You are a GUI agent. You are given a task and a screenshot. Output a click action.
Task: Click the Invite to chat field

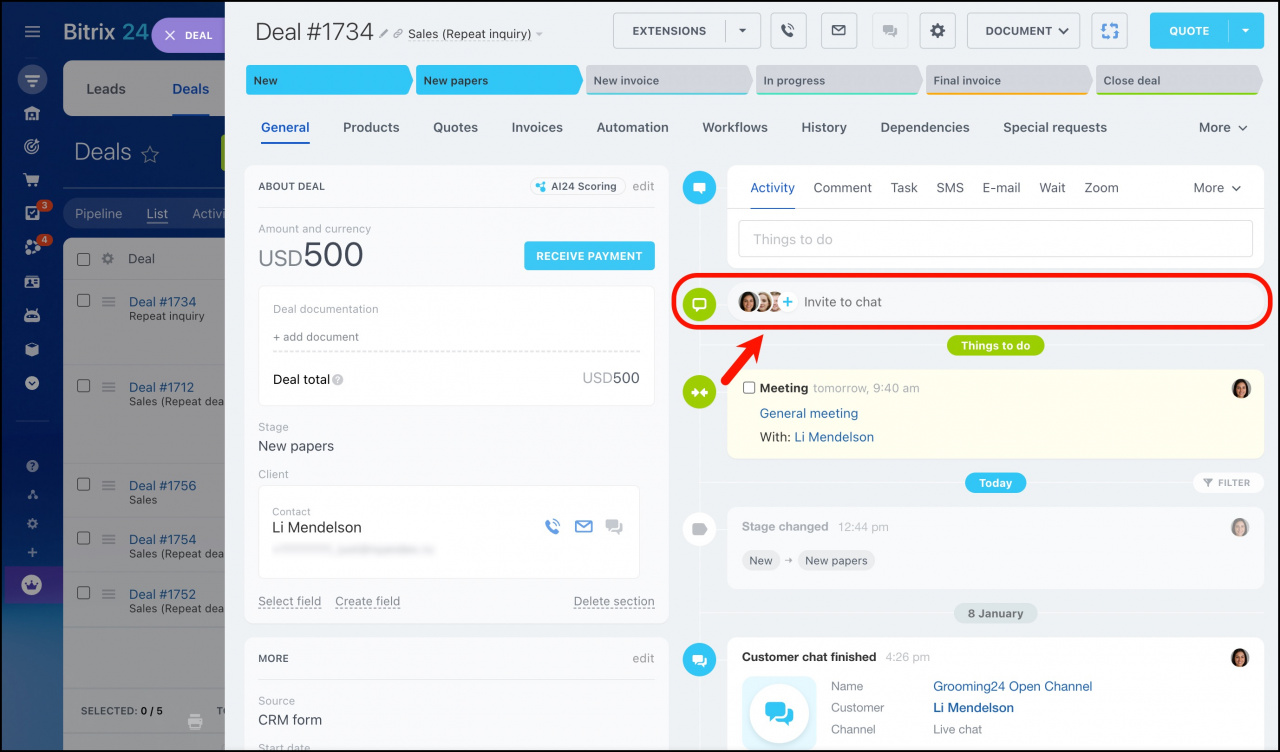995,302
